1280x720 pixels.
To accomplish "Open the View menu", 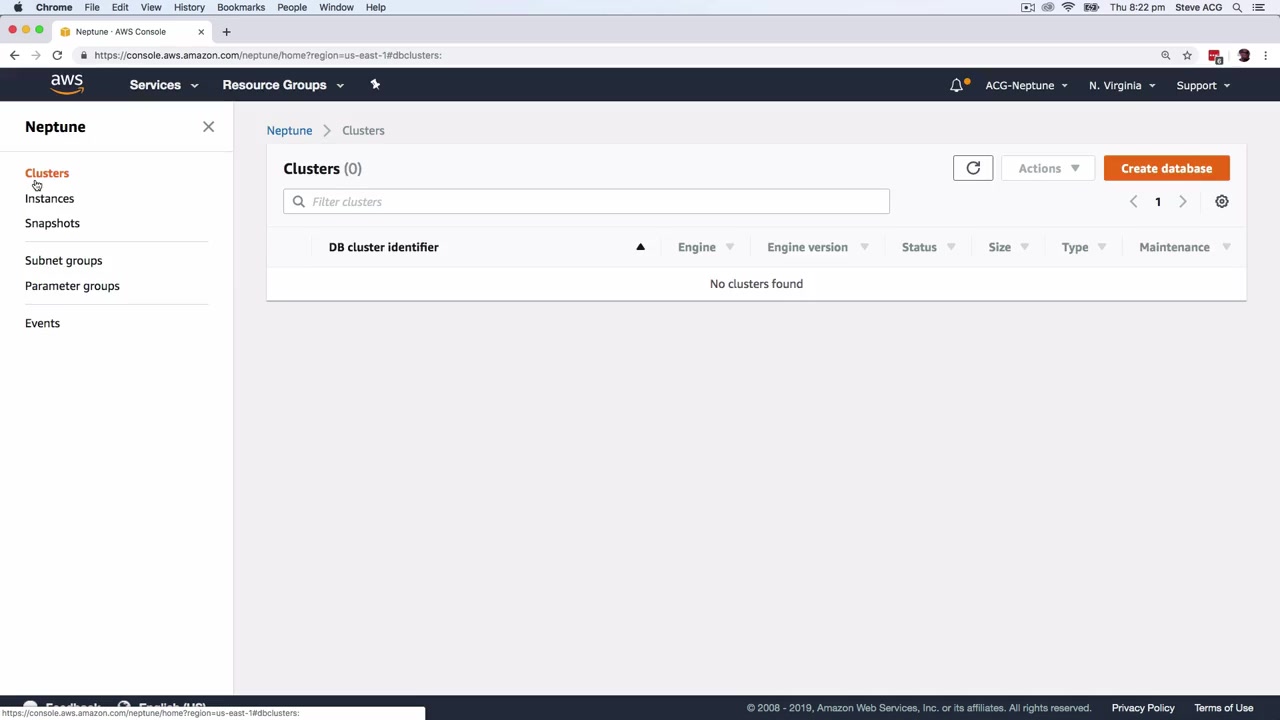I will pos(151,7).
